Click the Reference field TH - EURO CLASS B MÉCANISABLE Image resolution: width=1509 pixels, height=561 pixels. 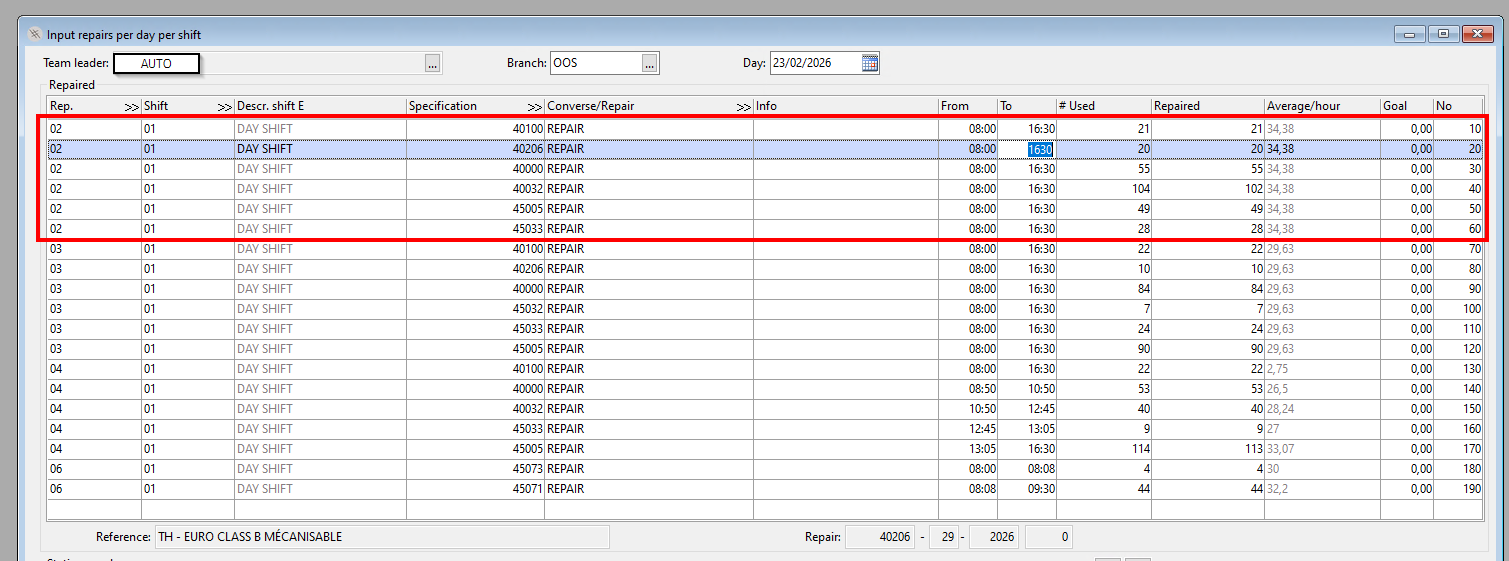(382, 537)
